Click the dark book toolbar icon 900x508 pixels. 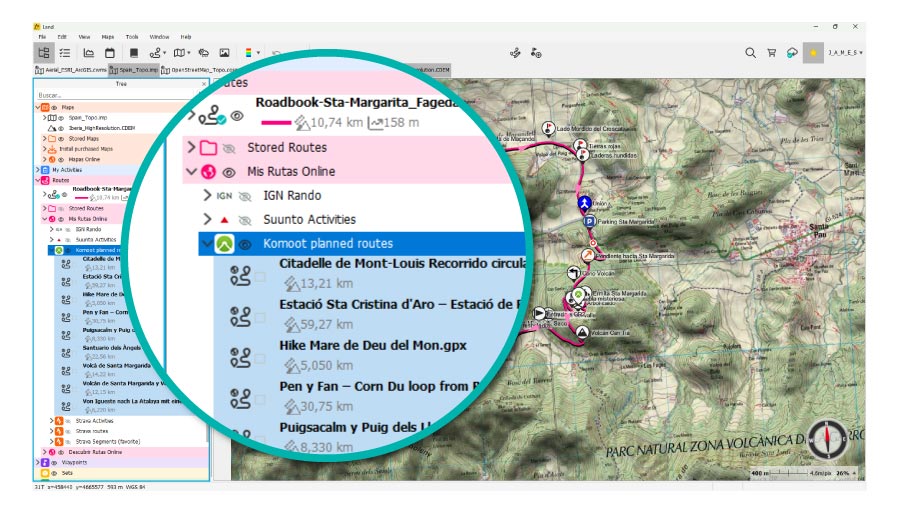(134, 53)
